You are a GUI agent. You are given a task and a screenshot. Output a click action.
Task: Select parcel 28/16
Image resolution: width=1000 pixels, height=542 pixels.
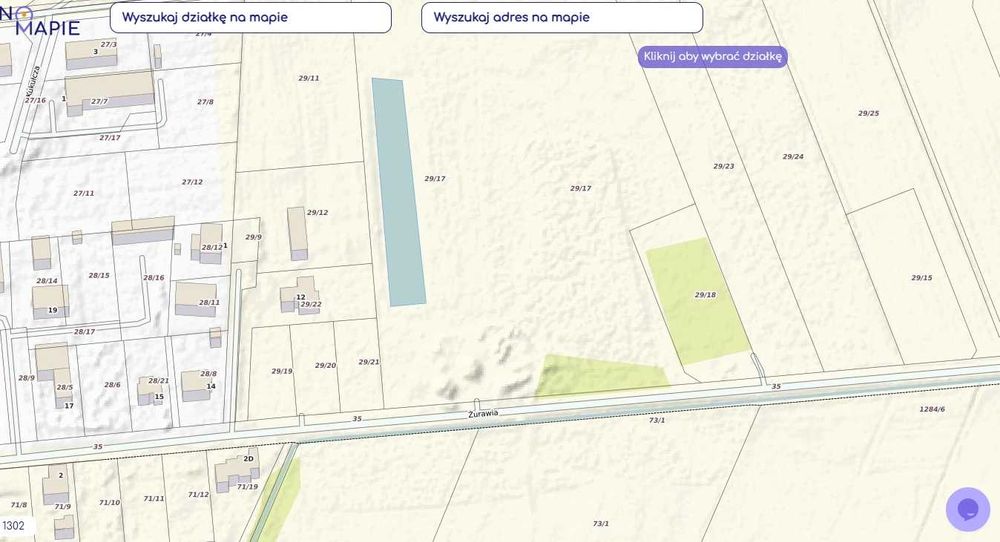(x=154, y=278)
